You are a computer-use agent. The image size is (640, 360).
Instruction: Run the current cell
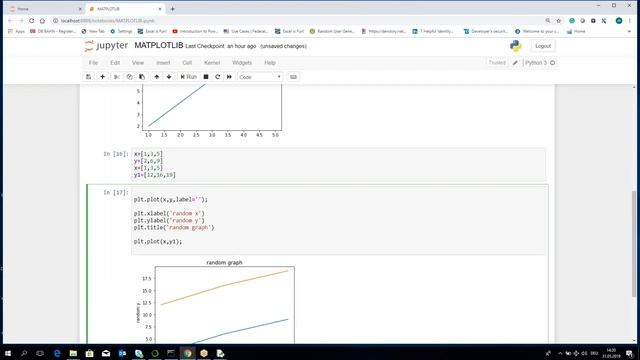pos(188,77)
